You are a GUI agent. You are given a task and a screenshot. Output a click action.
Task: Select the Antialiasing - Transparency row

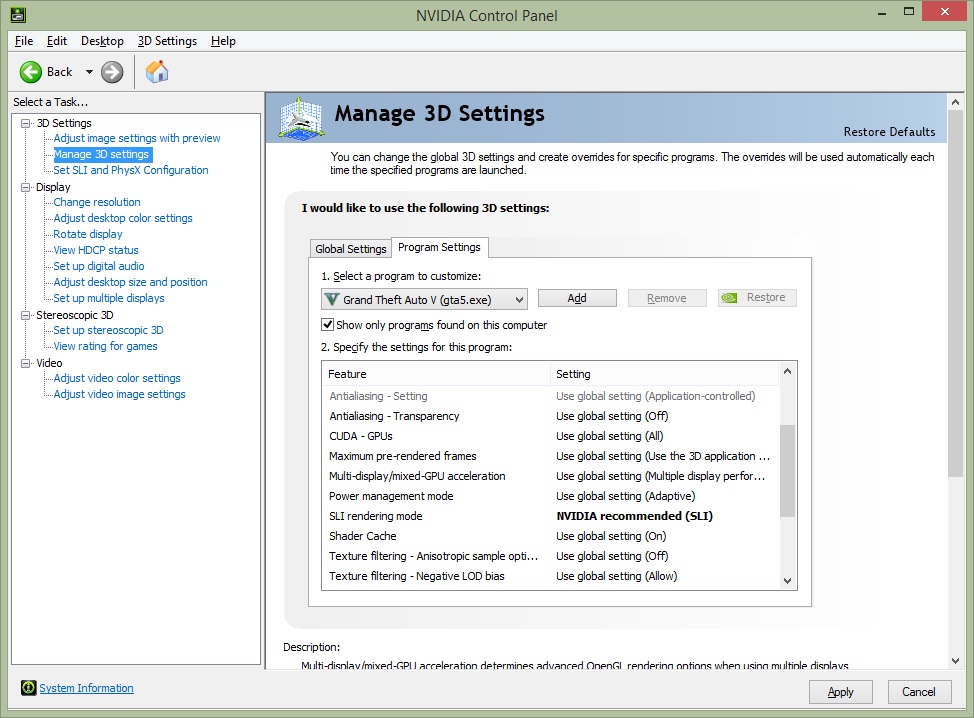(550, 416)
